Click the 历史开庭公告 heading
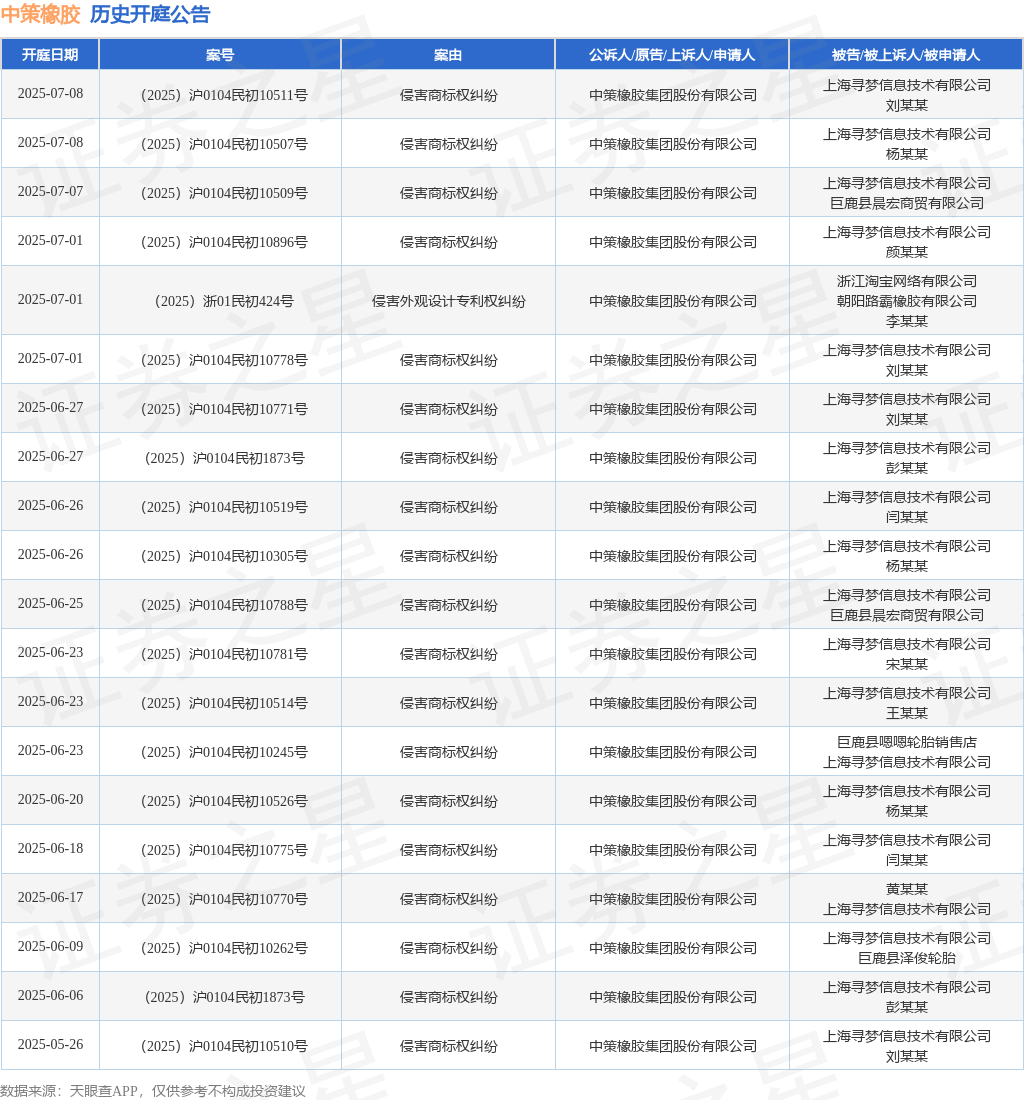This screenshot has height=1100, width=1024. coord(150,14)
